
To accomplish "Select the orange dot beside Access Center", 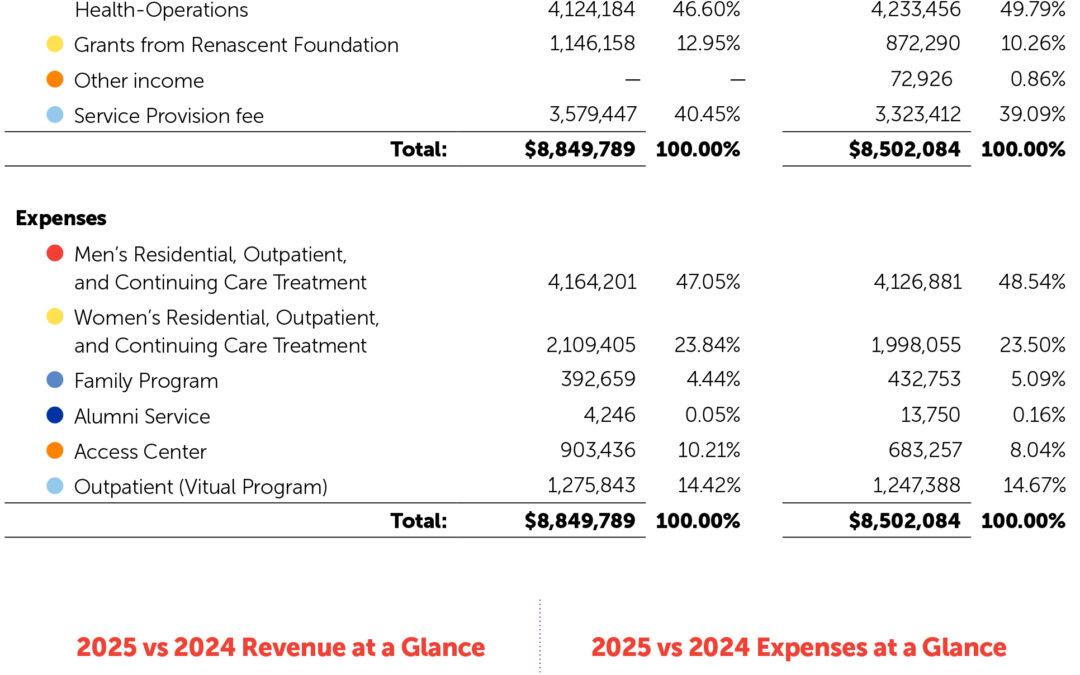I will [56, 451].
